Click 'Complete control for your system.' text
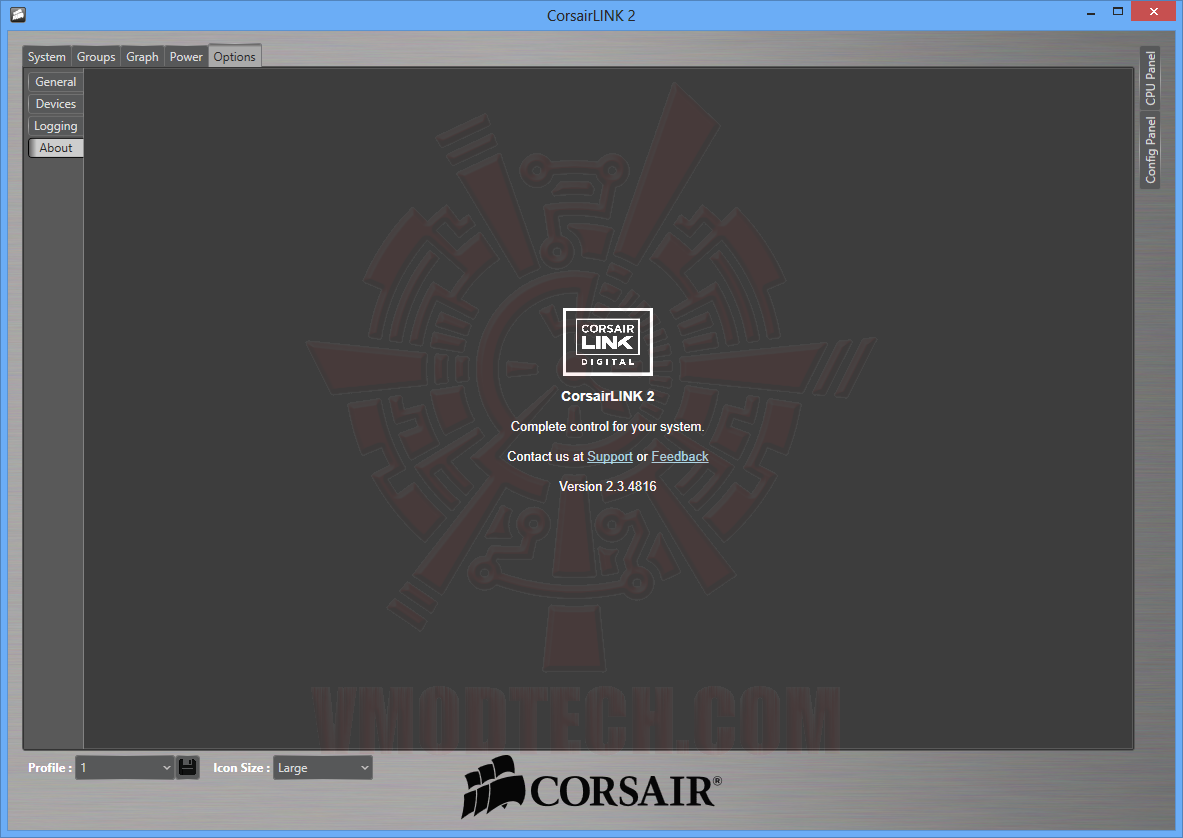1183x838 pixels. [607, 426]
